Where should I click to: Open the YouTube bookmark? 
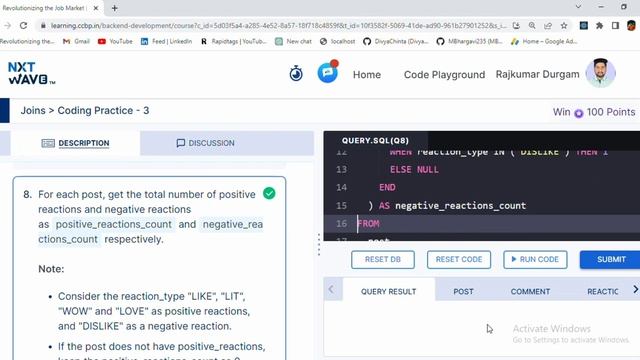116,41
